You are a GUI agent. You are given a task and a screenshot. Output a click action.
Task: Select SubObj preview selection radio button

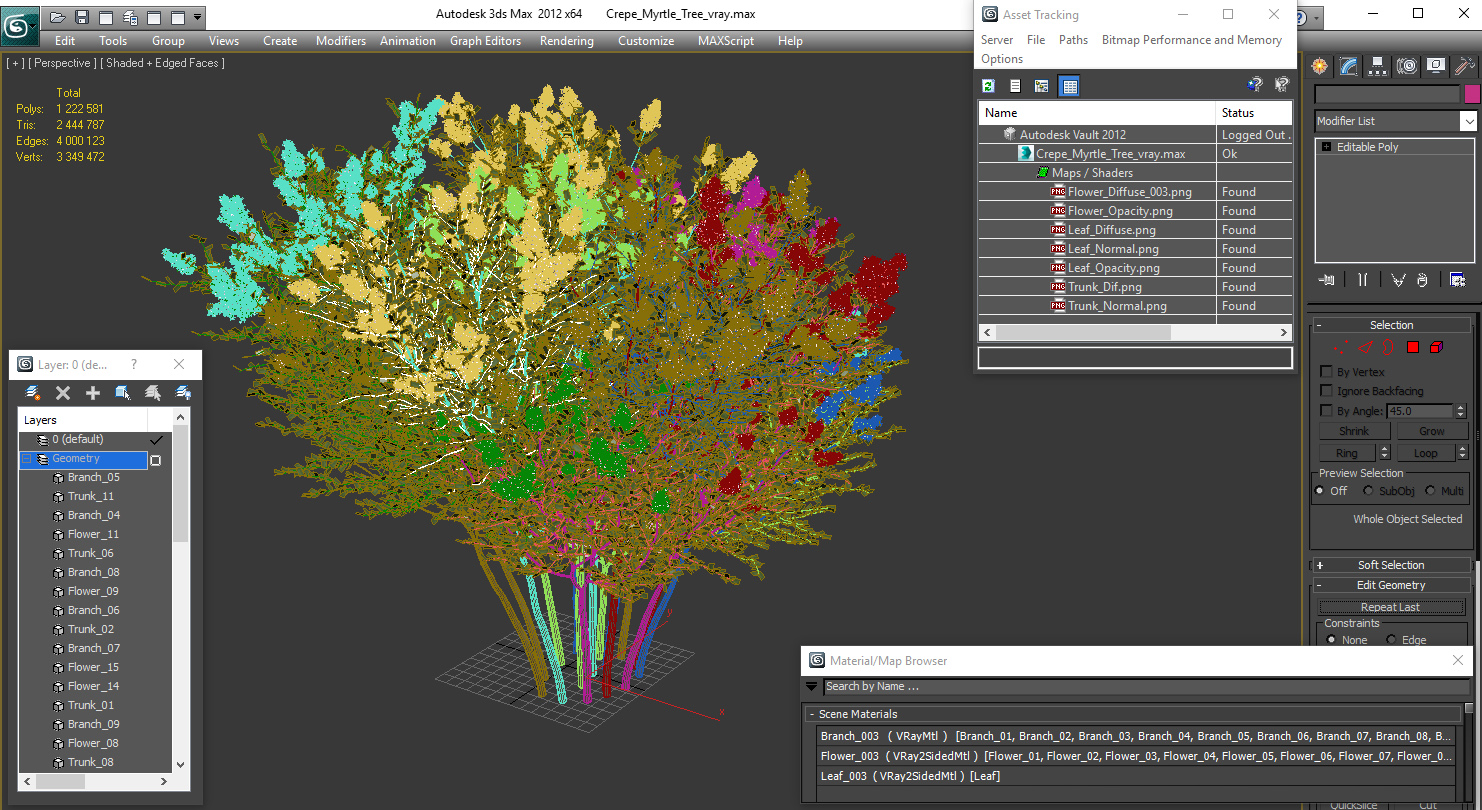pyautogui.click(x=1368, y=491)
